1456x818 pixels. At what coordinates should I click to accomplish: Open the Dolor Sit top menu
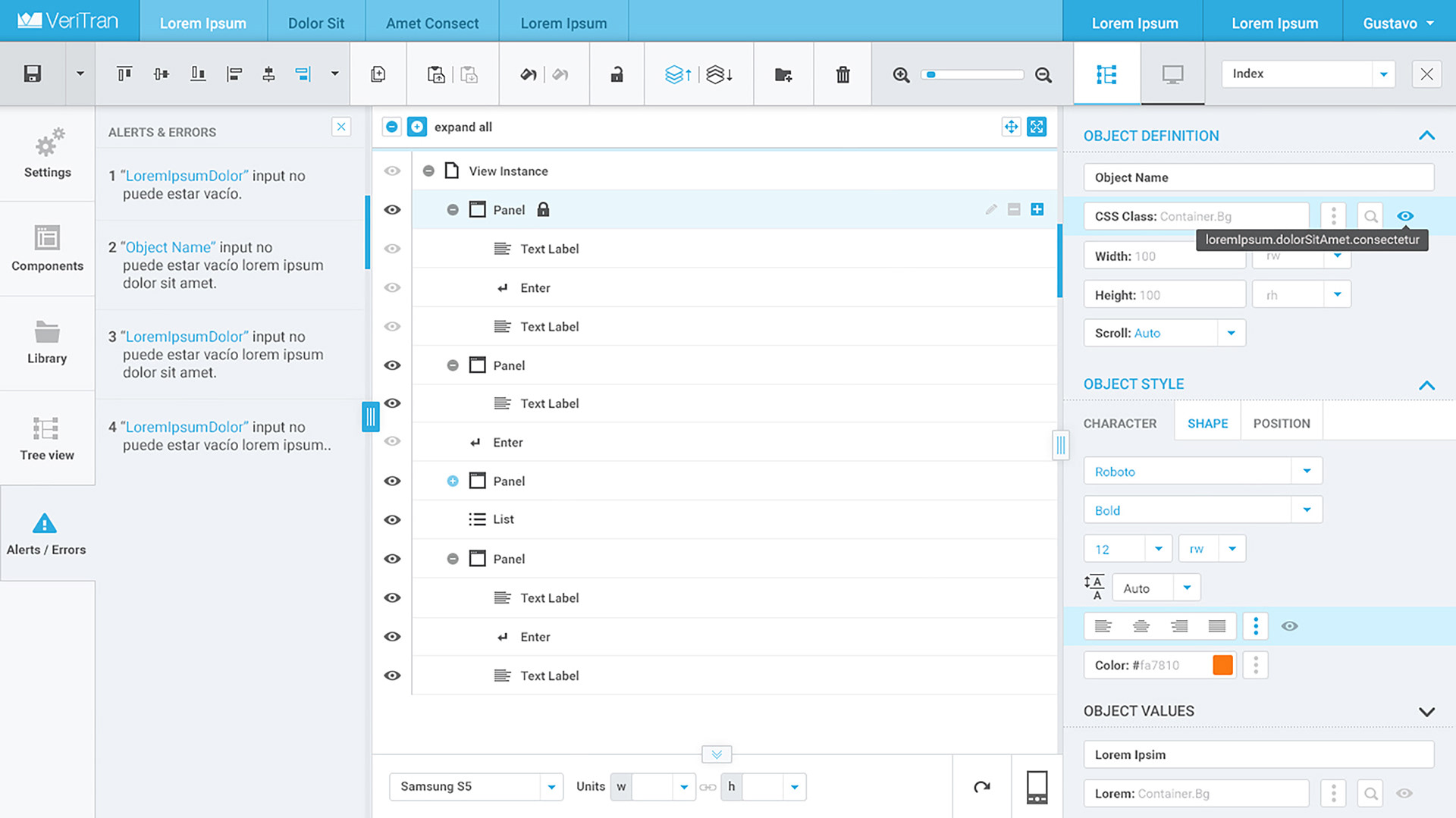pos(316,23)
